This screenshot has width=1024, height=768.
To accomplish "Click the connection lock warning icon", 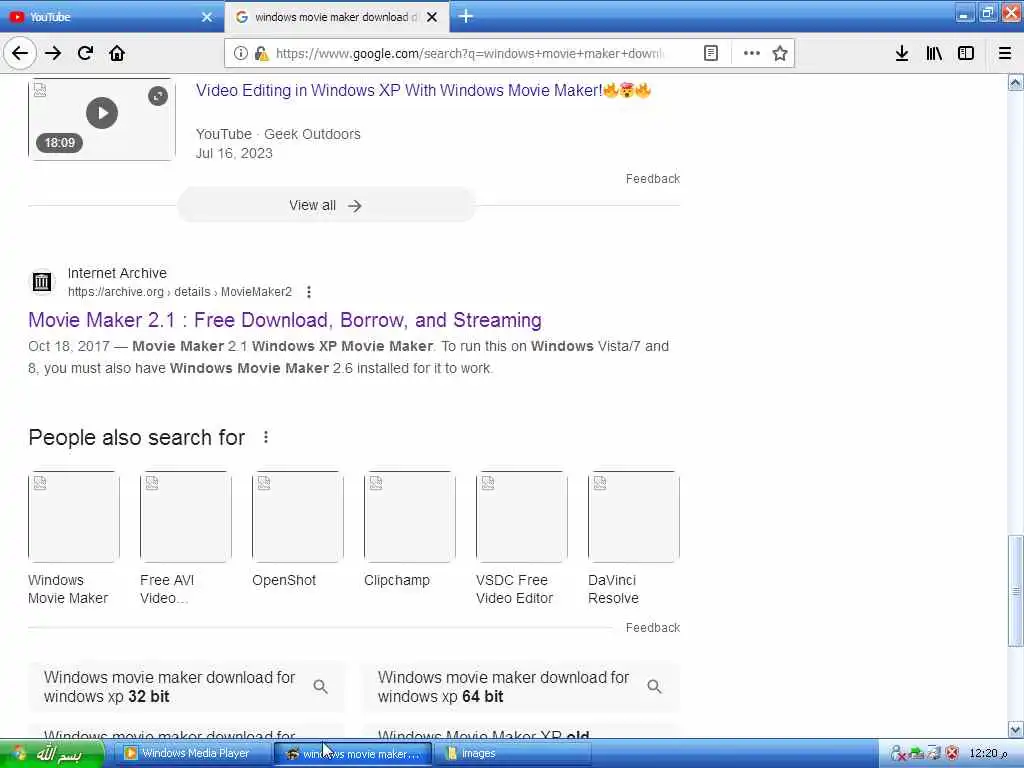I will tap(261, 54).
